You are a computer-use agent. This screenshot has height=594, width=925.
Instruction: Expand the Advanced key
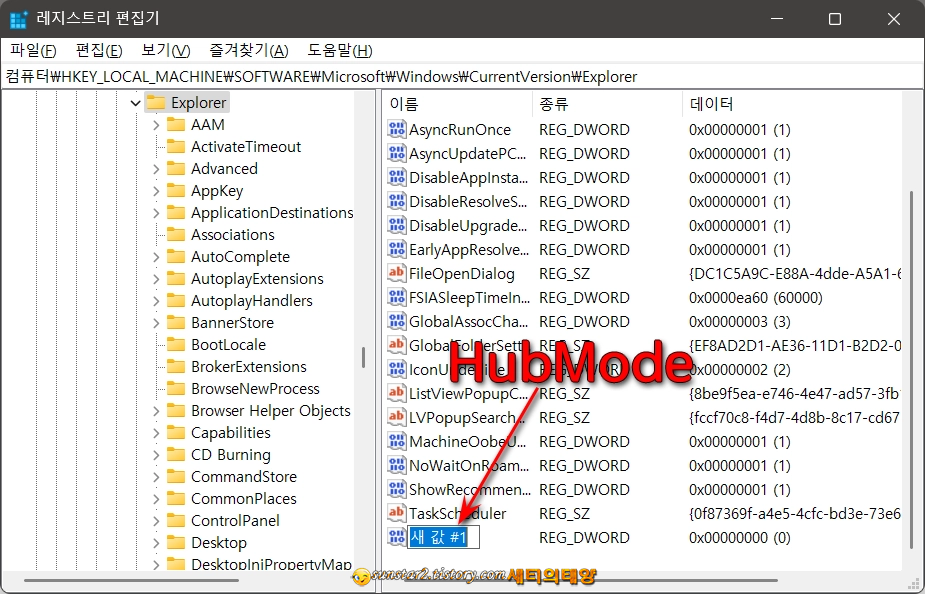coord(156,169)
